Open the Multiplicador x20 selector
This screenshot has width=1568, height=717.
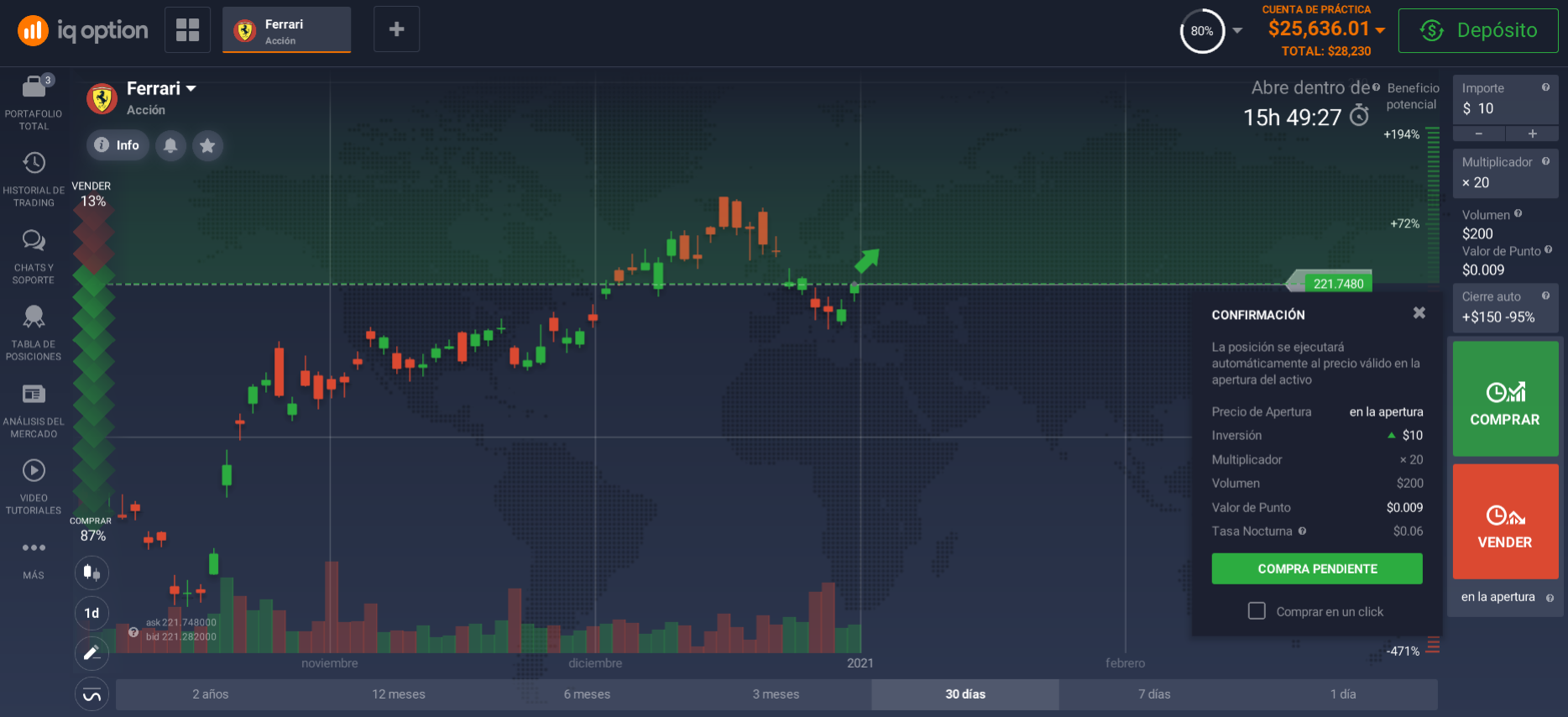point(1505,174)
